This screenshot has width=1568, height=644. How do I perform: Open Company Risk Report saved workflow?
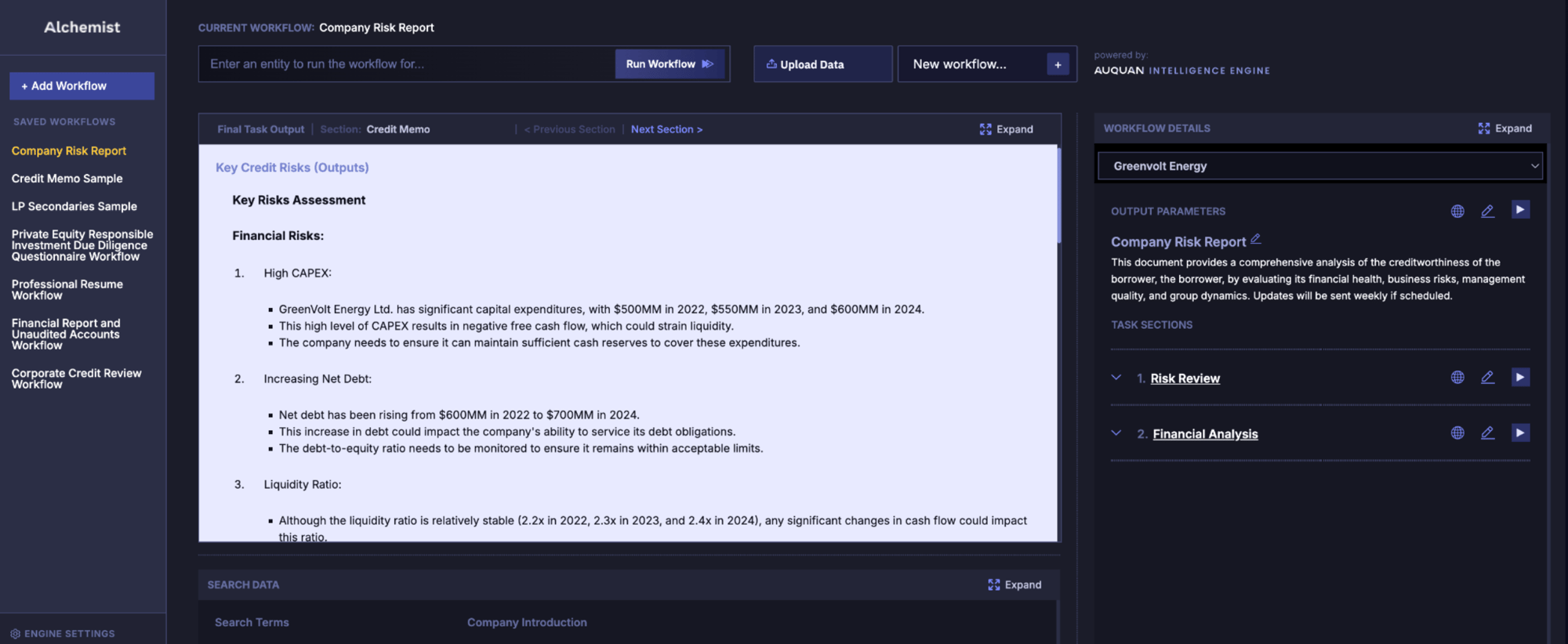[69, 150]
